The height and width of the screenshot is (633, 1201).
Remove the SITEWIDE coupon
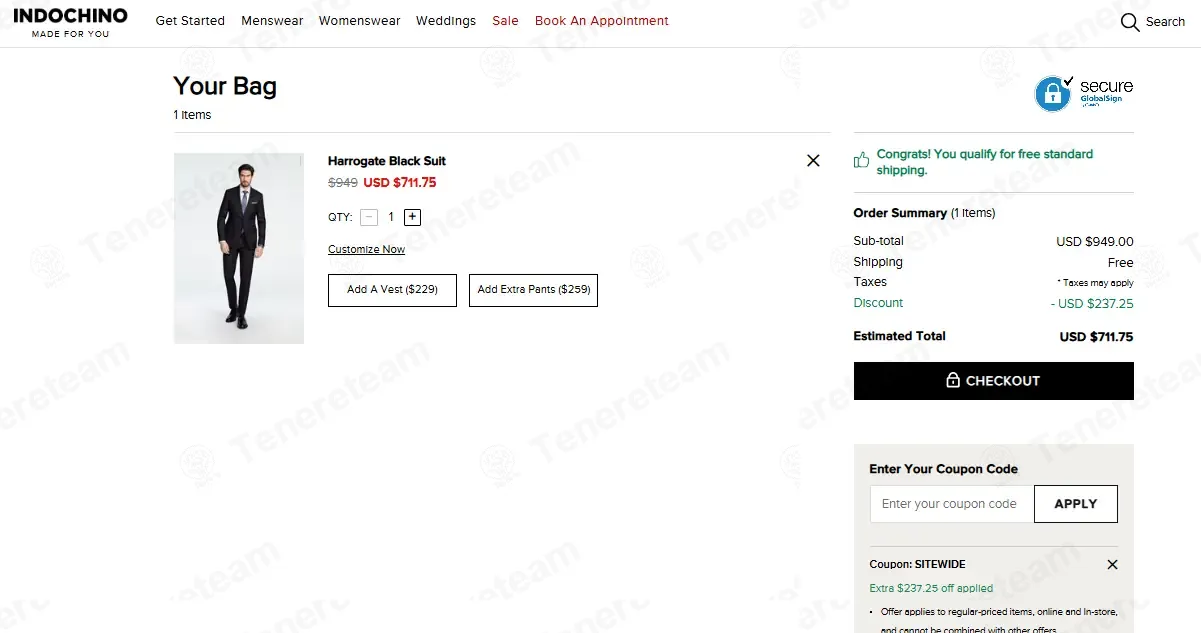[x=1112, y=565]
